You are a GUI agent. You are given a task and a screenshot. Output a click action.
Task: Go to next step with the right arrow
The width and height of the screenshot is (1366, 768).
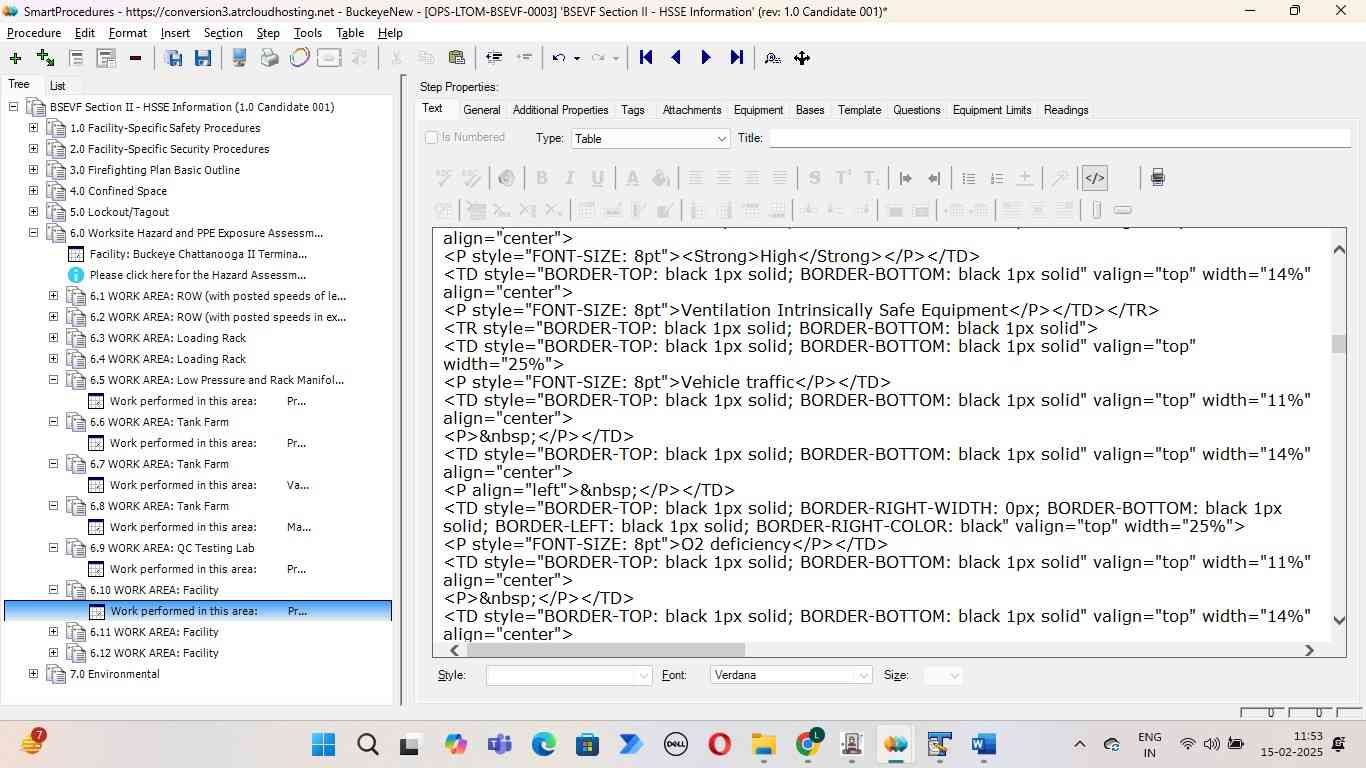706,58
